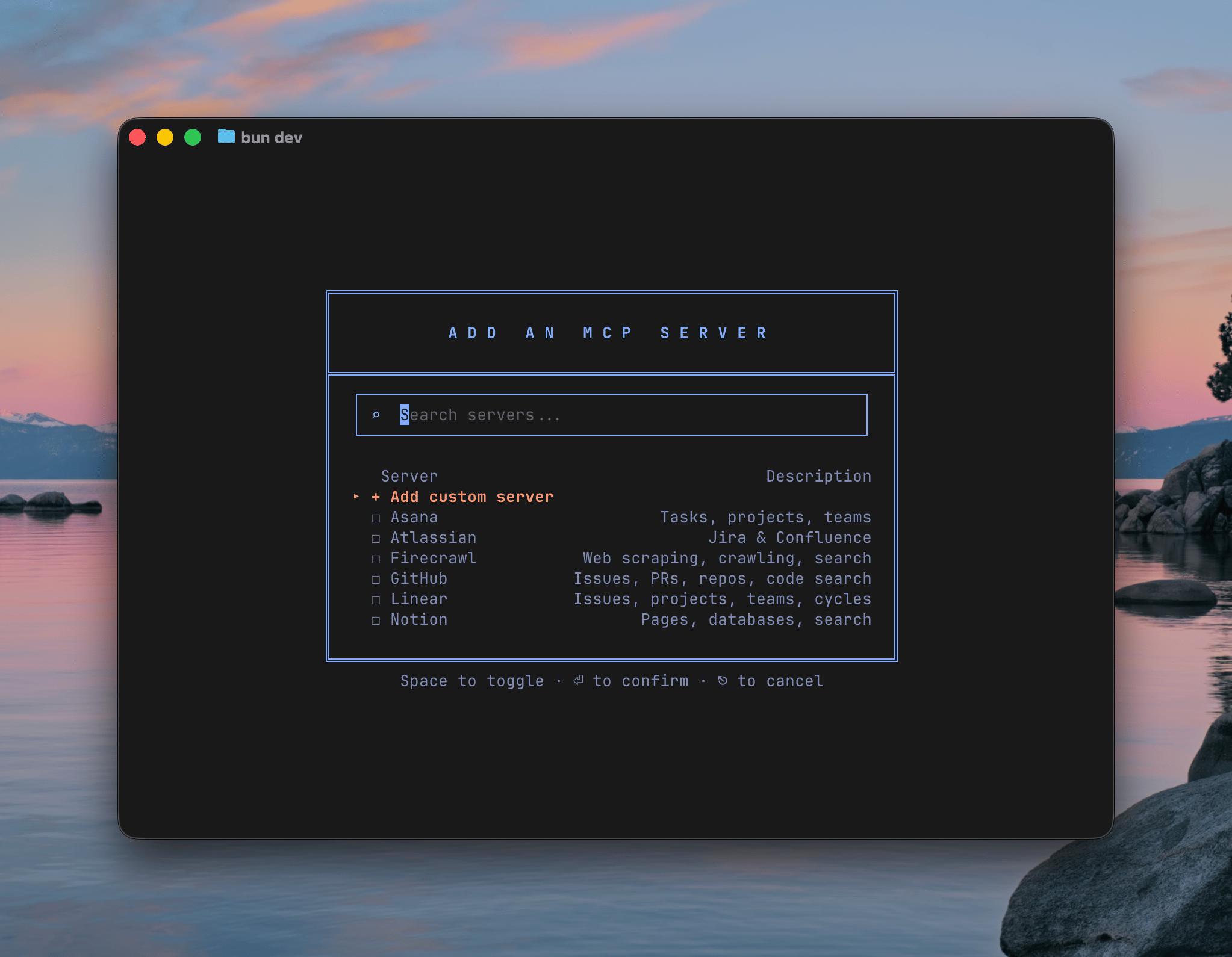Image resolution: width=1232 pixels, height=957 pixels.
Task: Click the Firecrawl server name
Action: click(434, 558)
